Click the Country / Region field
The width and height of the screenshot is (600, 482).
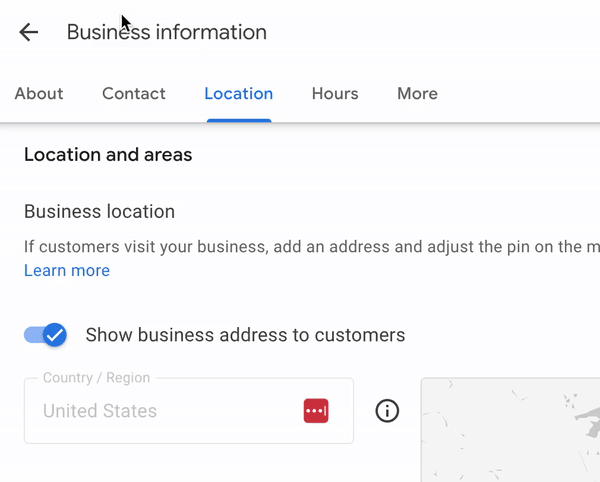click(x=189, y=411)
